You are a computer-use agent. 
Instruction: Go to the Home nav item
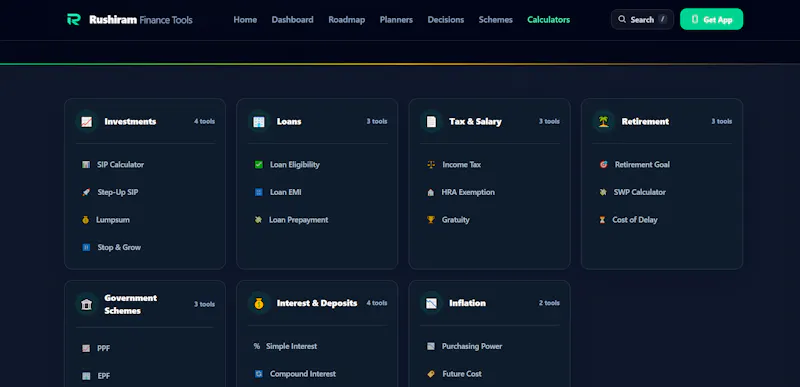[245, 19]
